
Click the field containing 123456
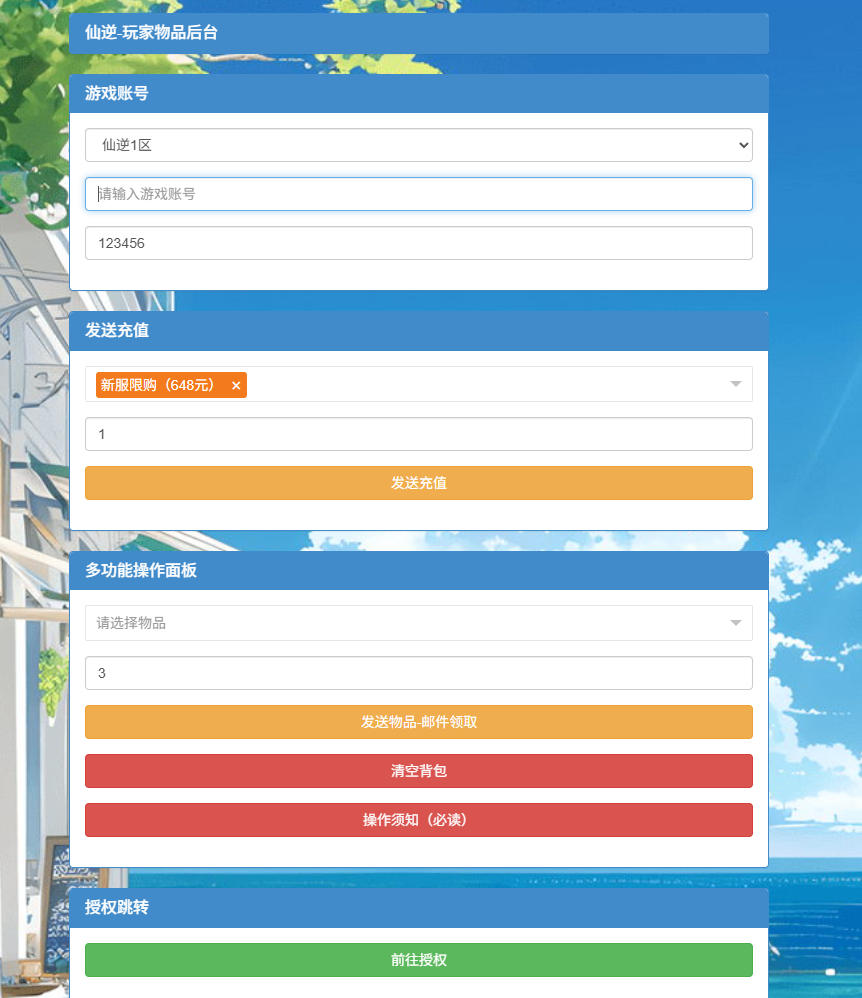tap(418, 243)
